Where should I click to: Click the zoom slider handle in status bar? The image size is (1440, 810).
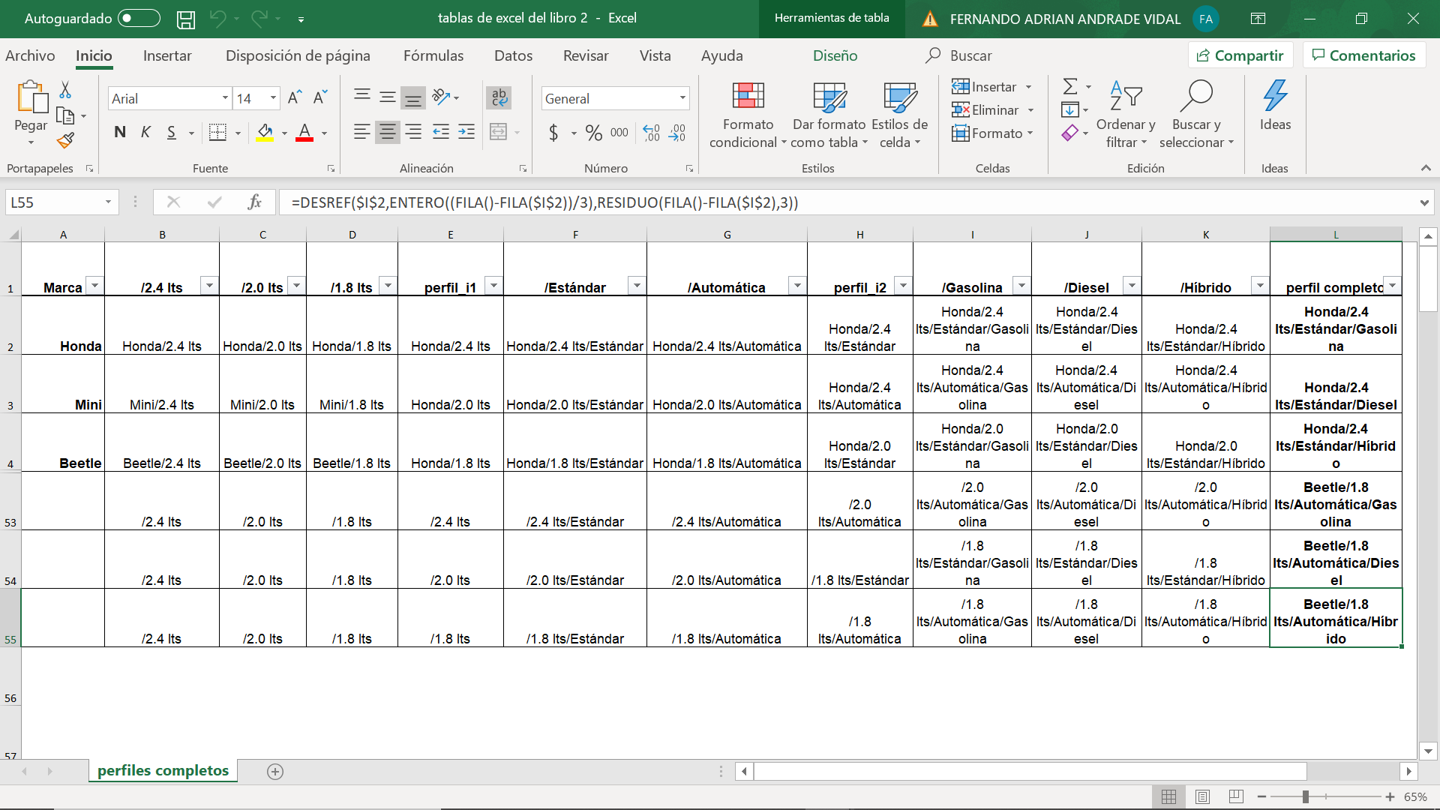1306,797
